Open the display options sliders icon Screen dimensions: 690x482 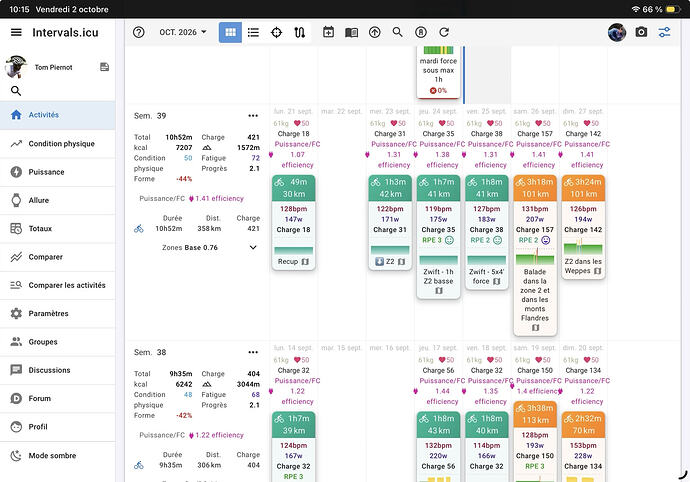click(664, 32)
